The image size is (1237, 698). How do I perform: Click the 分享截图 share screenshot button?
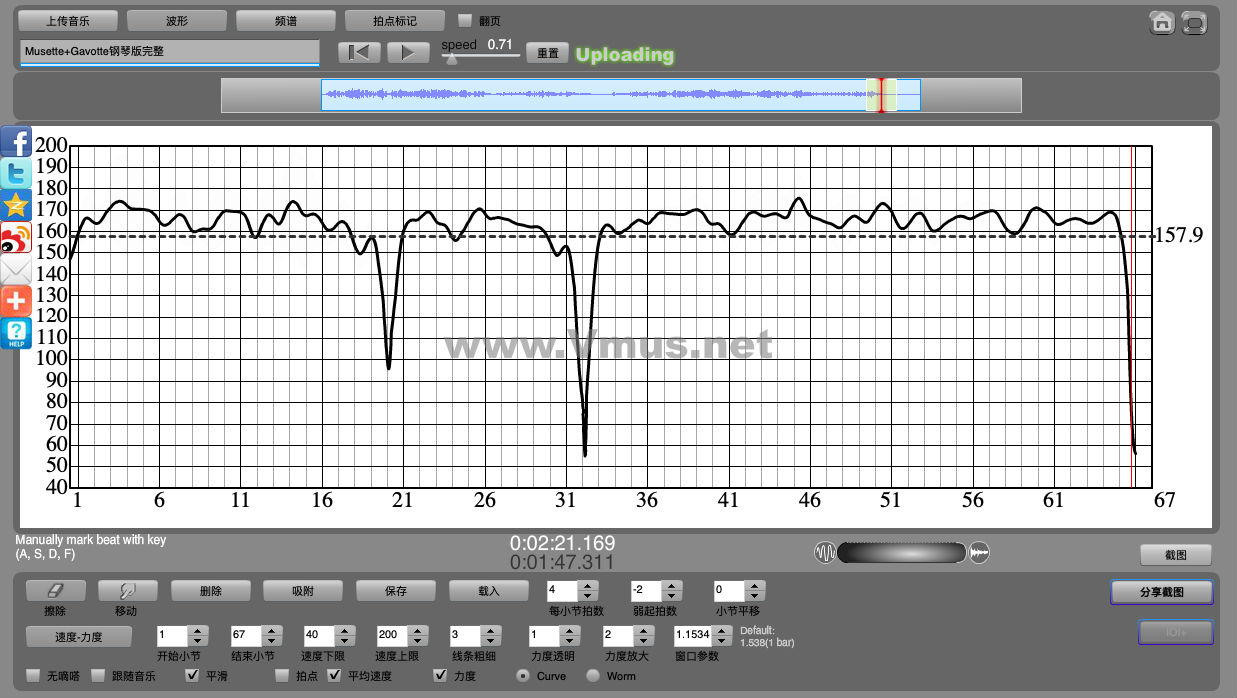click(x=1161, y=592)
